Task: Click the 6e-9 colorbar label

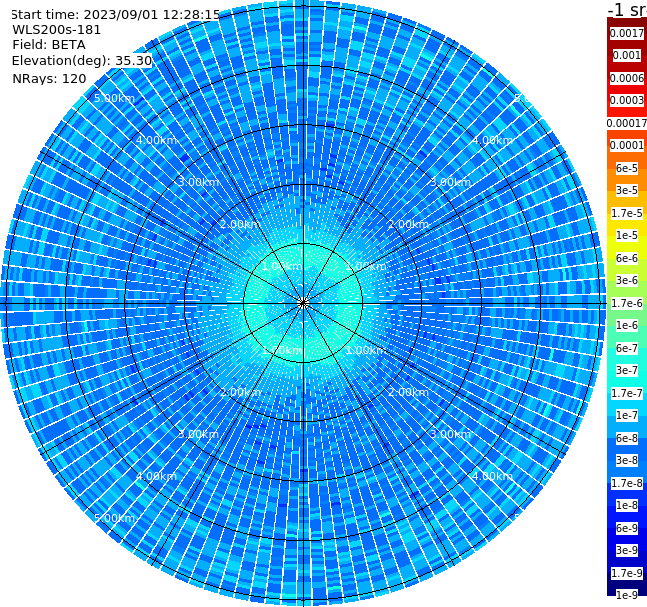Action: click(x=627, y=528)
